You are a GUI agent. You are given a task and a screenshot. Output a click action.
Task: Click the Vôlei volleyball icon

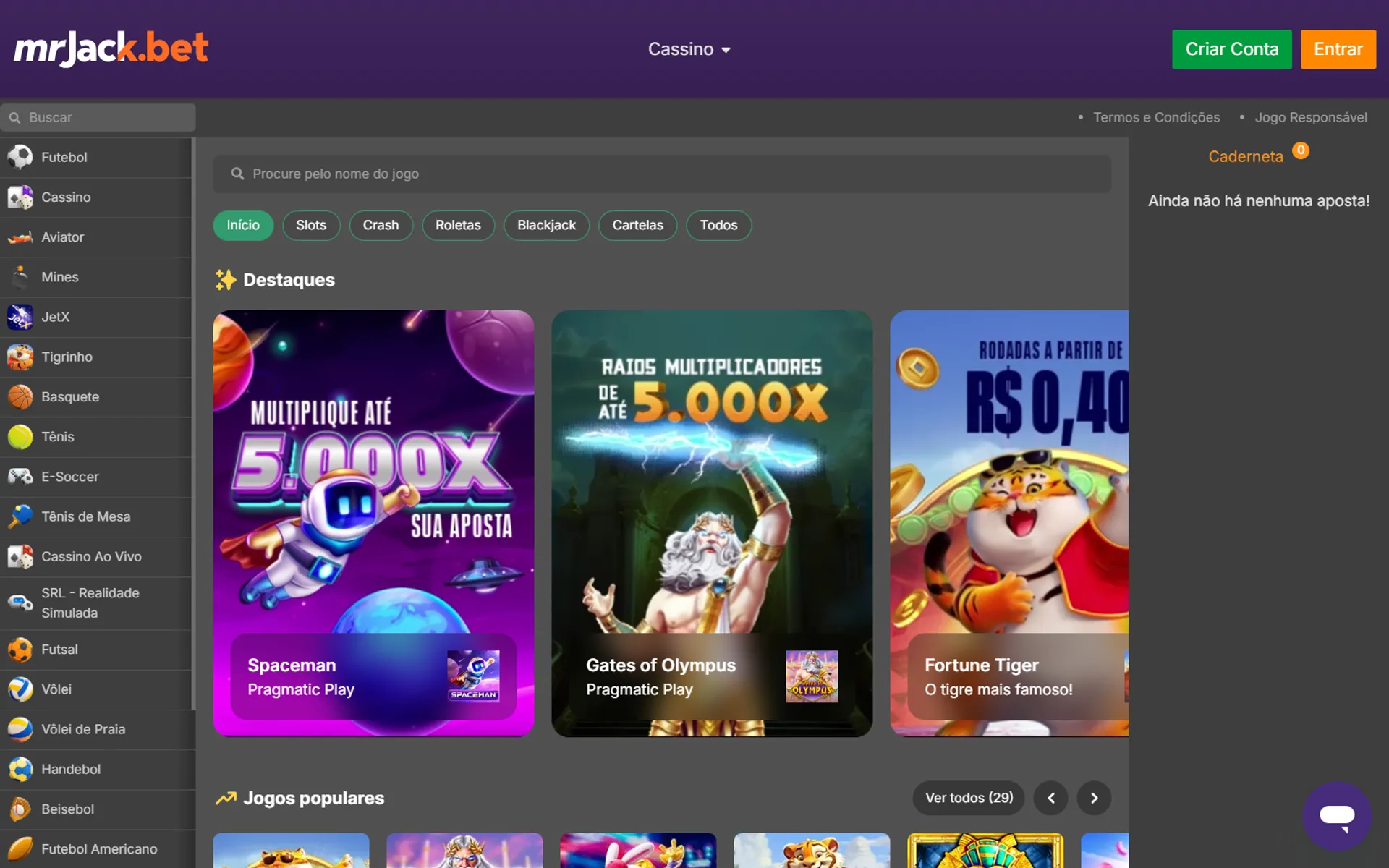pos(20,689)
